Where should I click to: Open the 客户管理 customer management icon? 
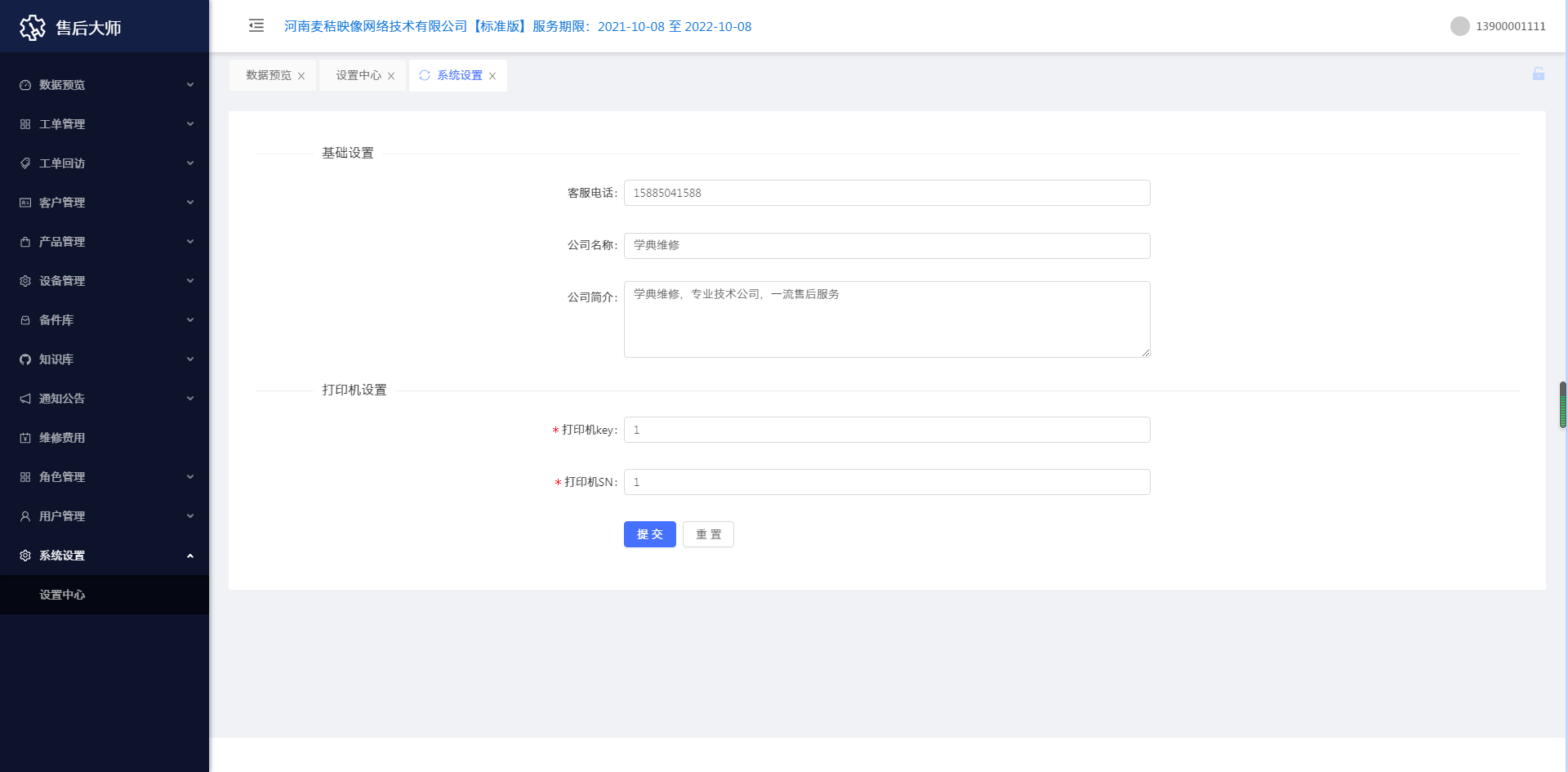point(24,202)
